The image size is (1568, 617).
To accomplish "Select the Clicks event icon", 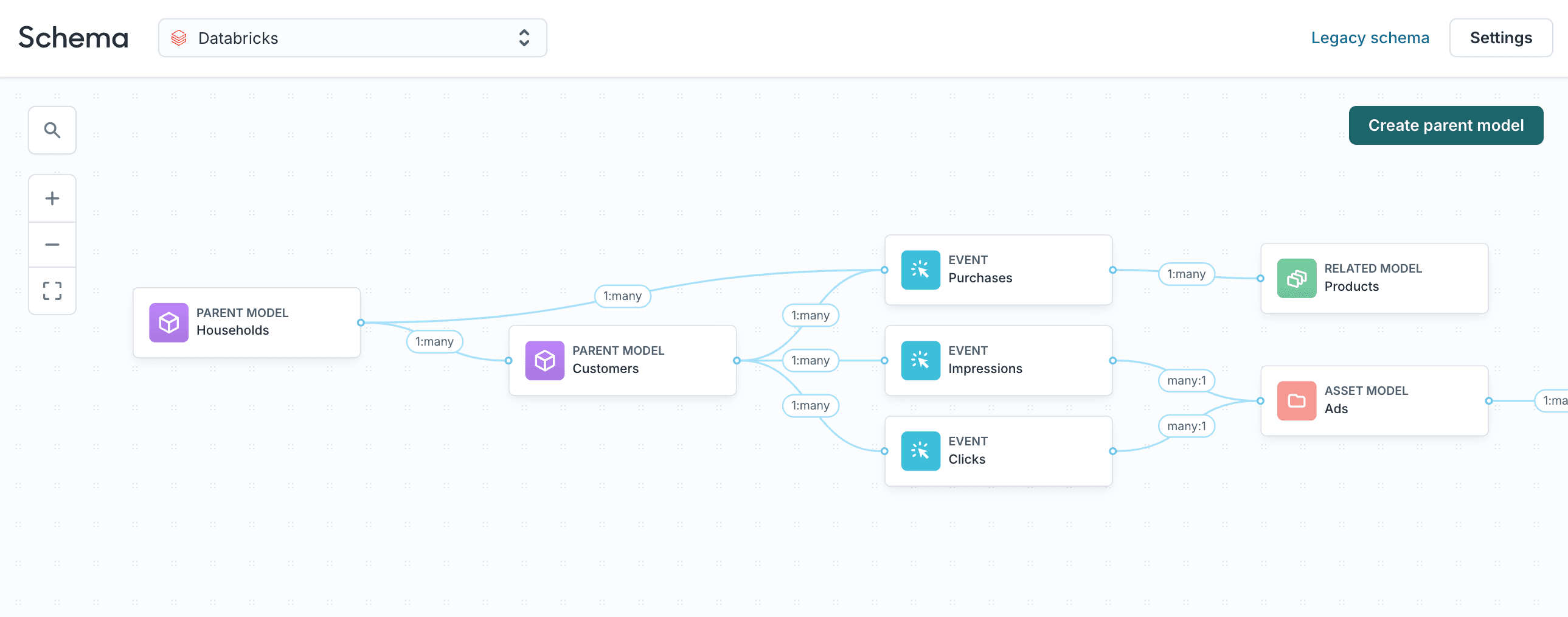I will tap(920, 451).
